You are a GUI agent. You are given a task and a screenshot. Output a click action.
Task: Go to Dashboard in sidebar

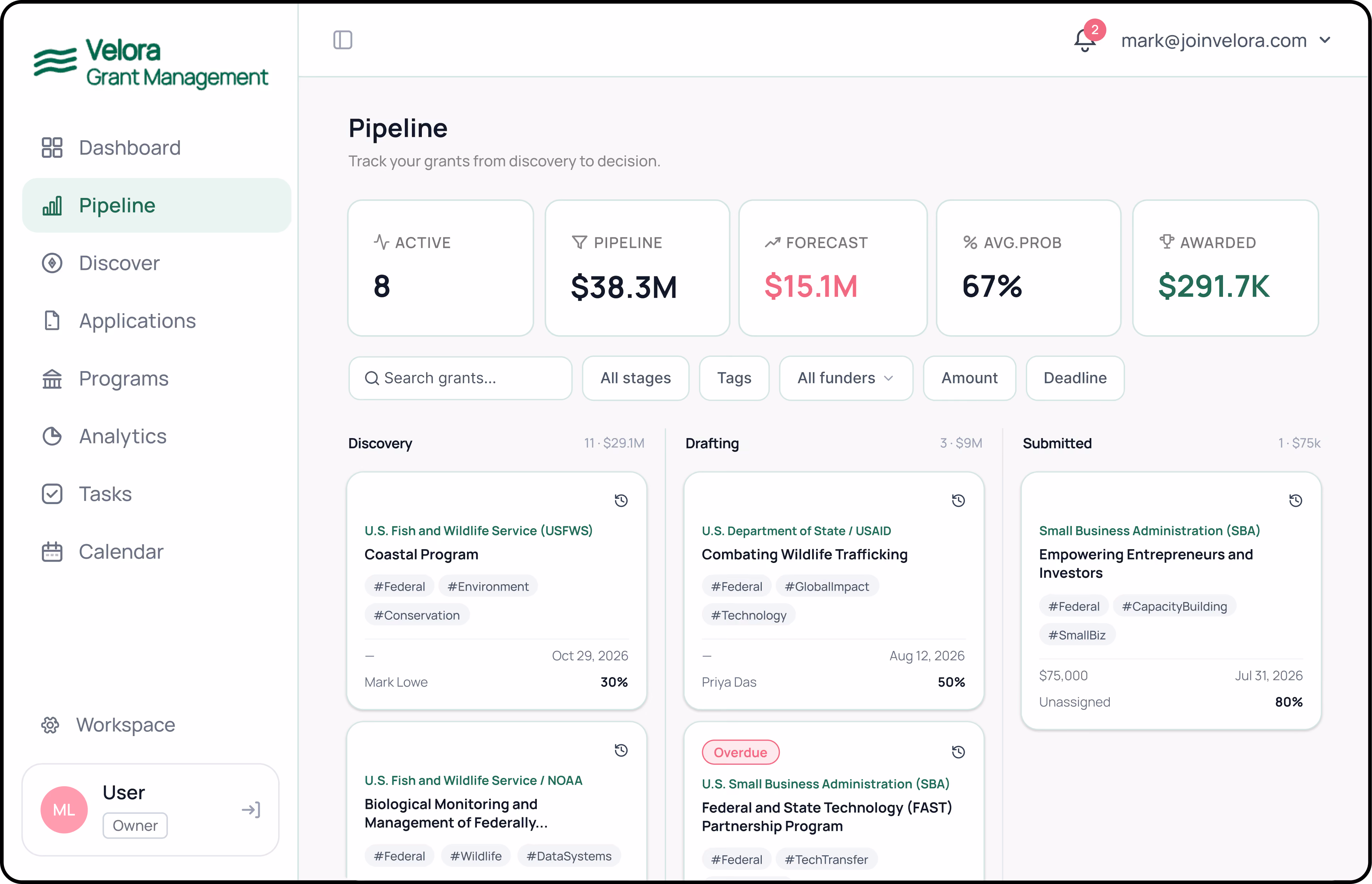(x=156, y=148)
